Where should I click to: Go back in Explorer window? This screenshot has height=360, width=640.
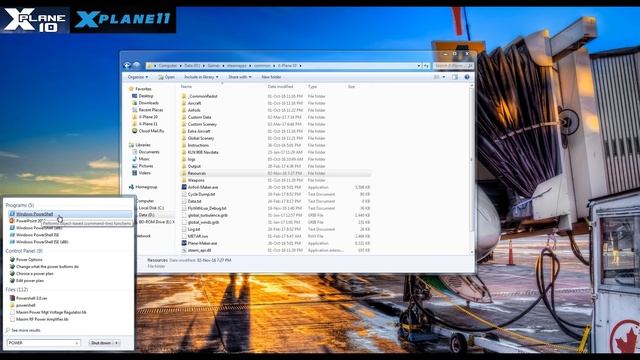click(127, 65)
